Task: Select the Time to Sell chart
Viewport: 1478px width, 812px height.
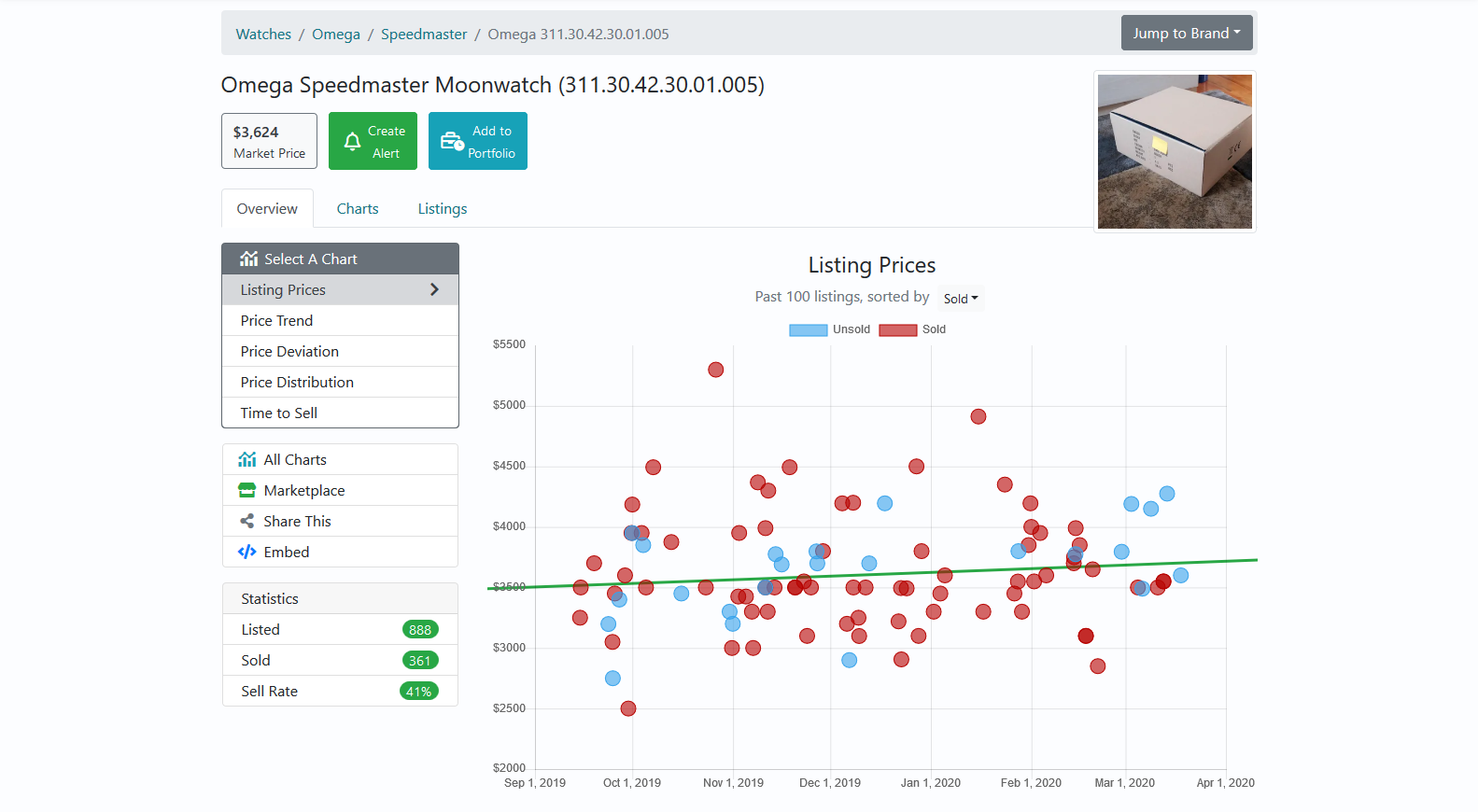Action: pos(340,413)
